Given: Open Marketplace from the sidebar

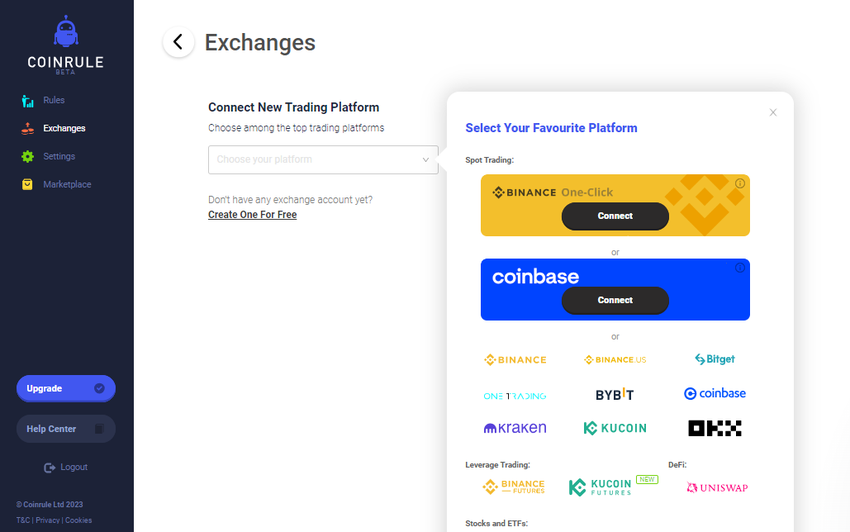Looking at the screenshot, I should point(66,185).
